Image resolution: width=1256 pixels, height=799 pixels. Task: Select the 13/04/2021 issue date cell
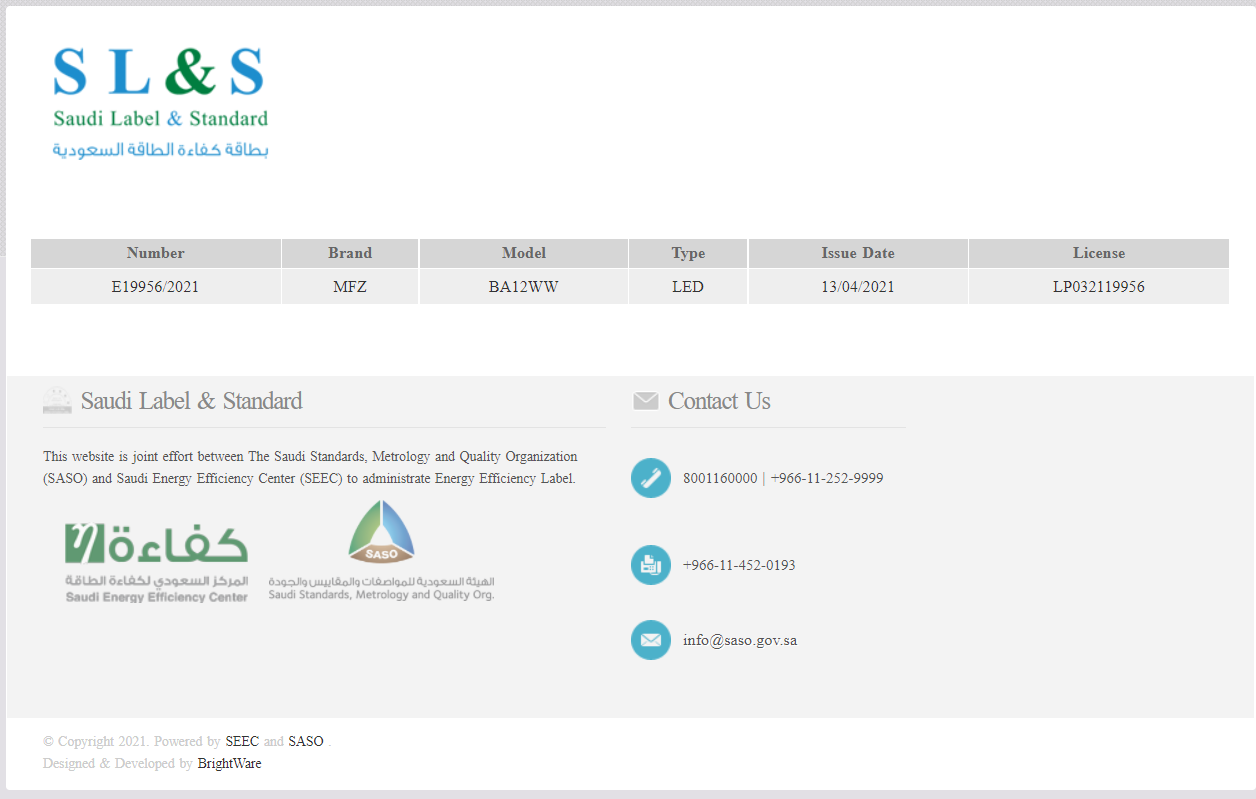point(858,287)
